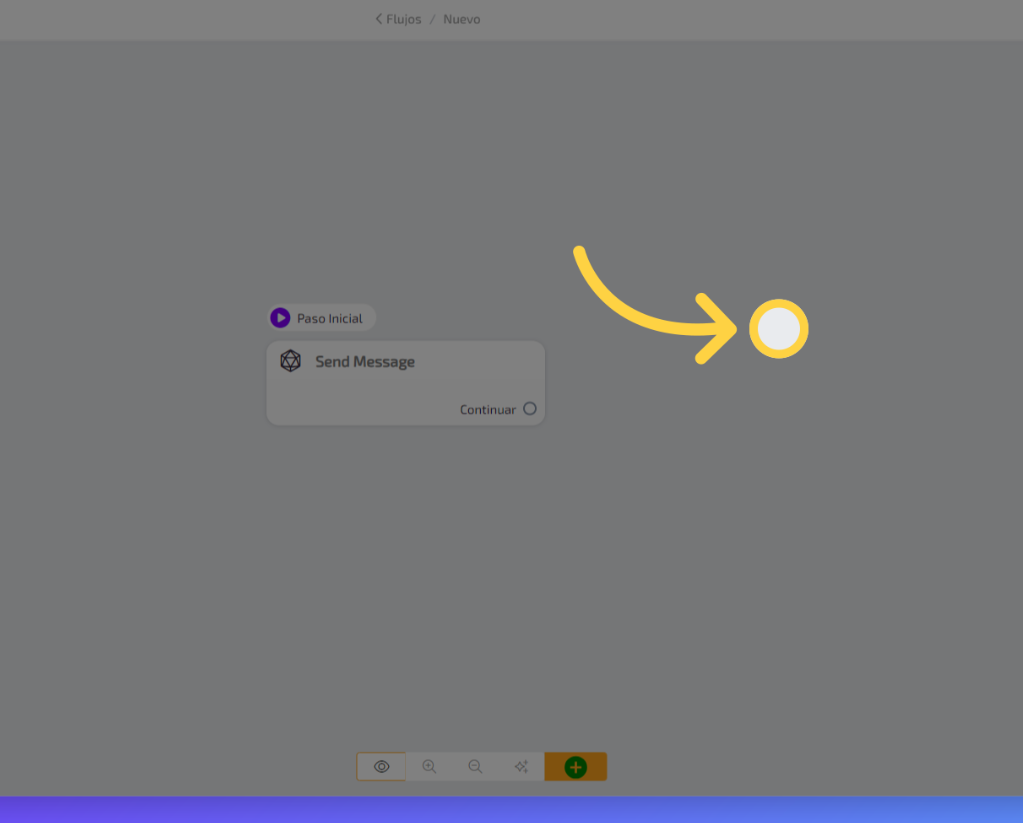The width and height of the screenshot is (1023, 823).
Task: Click the sparkle auto-arrange icon in bottom toolbar
Action: click(521, 767)
